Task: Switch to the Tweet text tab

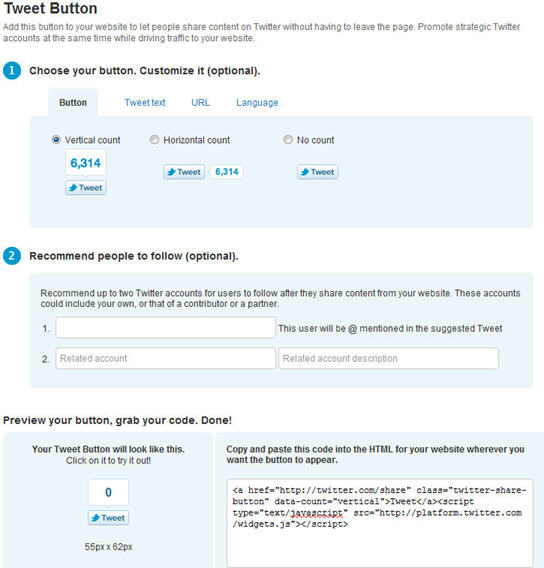Action: click(x=145, y=103)
